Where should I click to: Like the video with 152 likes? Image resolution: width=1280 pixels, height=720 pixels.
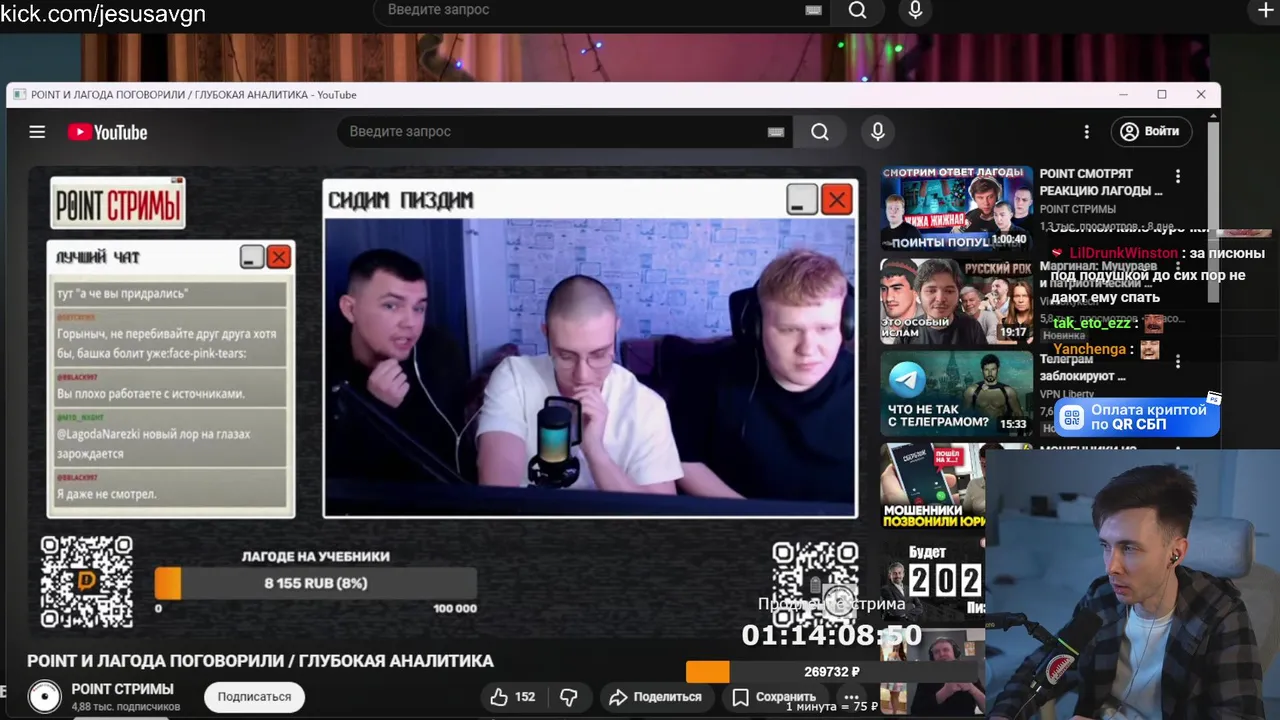coord(513,697)
